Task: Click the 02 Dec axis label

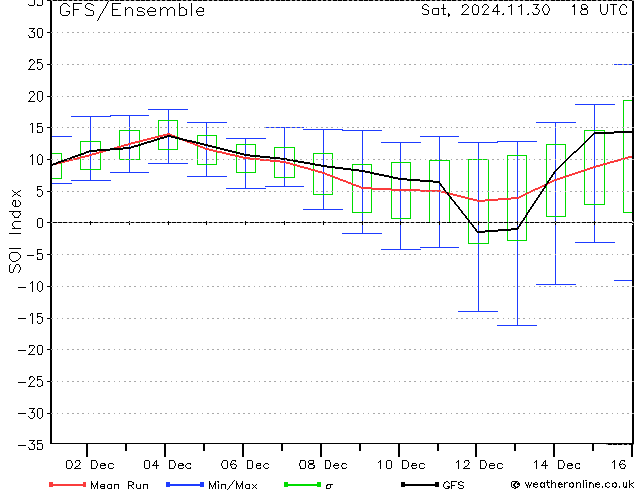Action: pyautogui.click(x=90, y=465)
